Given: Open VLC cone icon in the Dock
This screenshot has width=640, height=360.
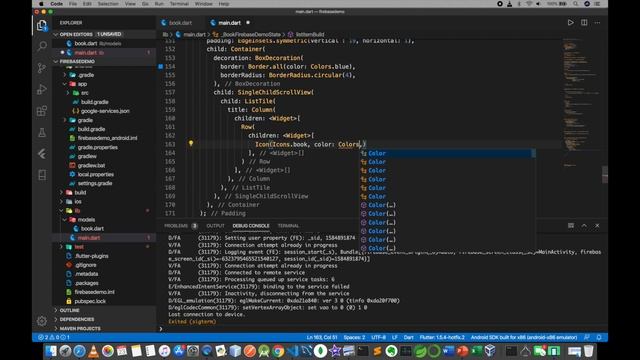Looking at the screenshot, I should (x=93, y=351).
